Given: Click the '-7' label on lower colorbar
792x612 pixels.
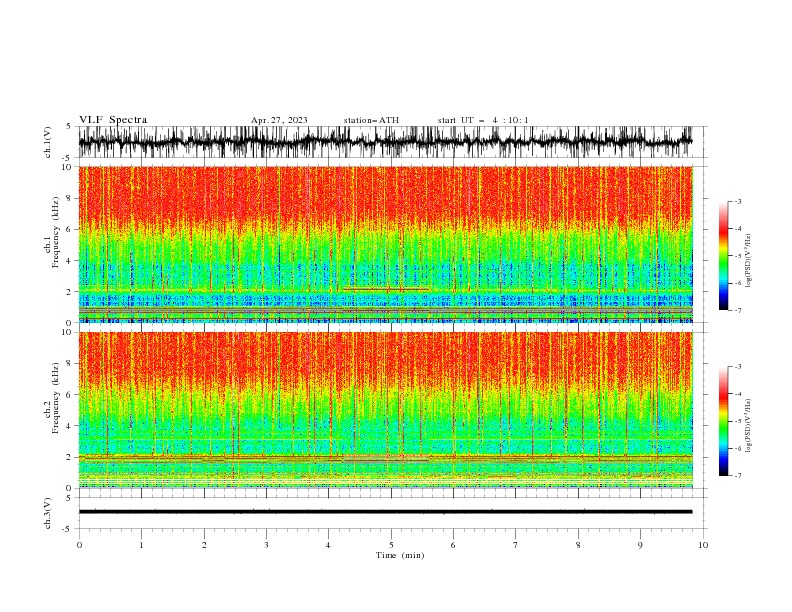Looking at the screenshot, I should [x=737, y=476].
